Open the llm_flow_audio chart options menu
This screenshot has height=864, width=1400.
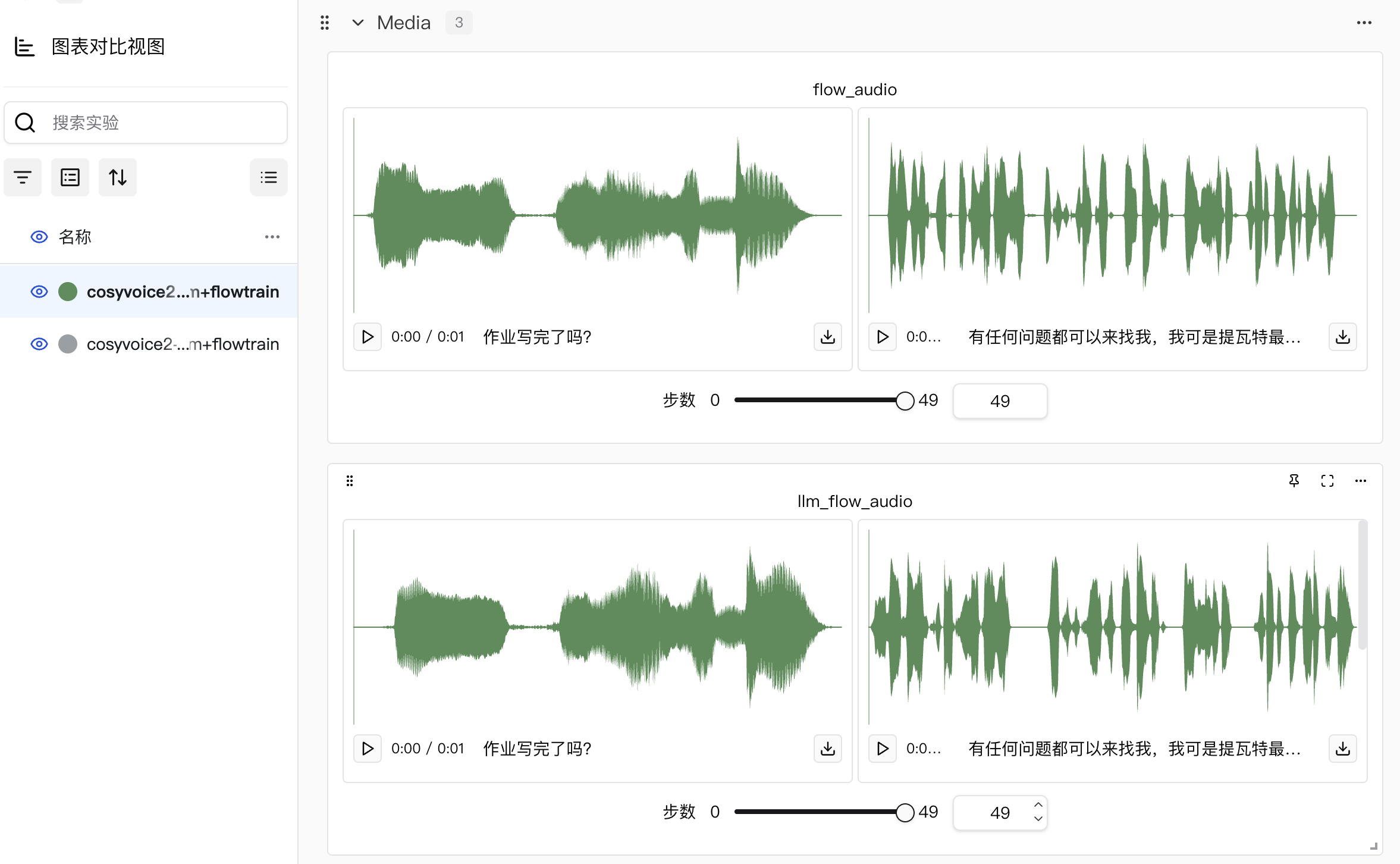pos(1360,481)
